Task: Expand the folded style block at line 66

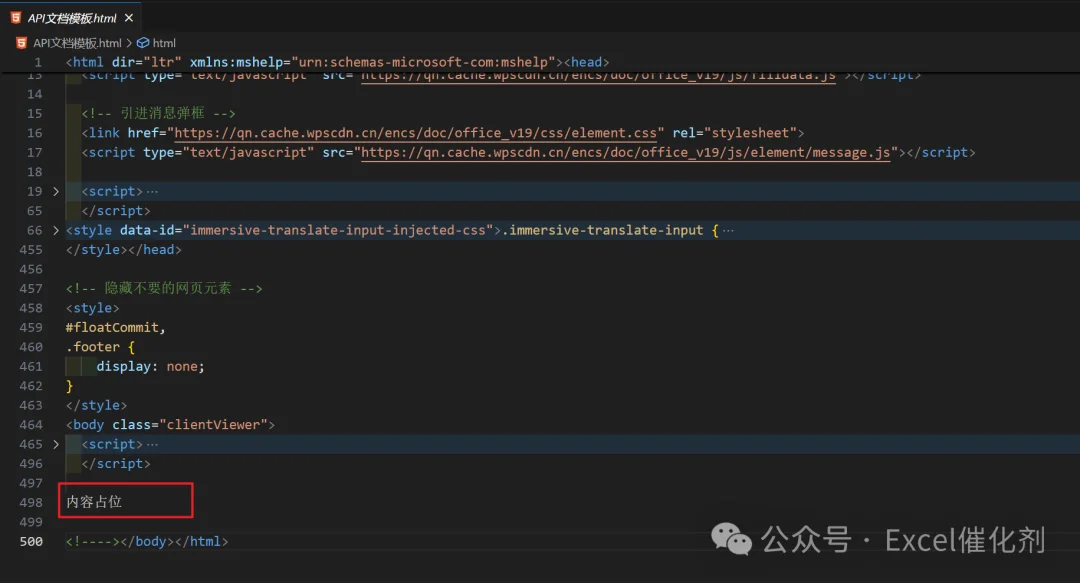Action: [56, 230]
